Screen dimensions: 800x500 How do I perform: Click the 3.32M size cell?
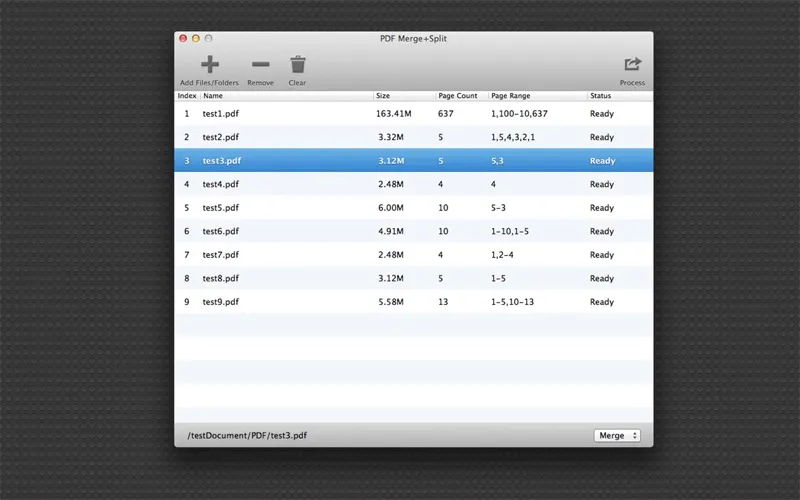[x=391, y=137]
